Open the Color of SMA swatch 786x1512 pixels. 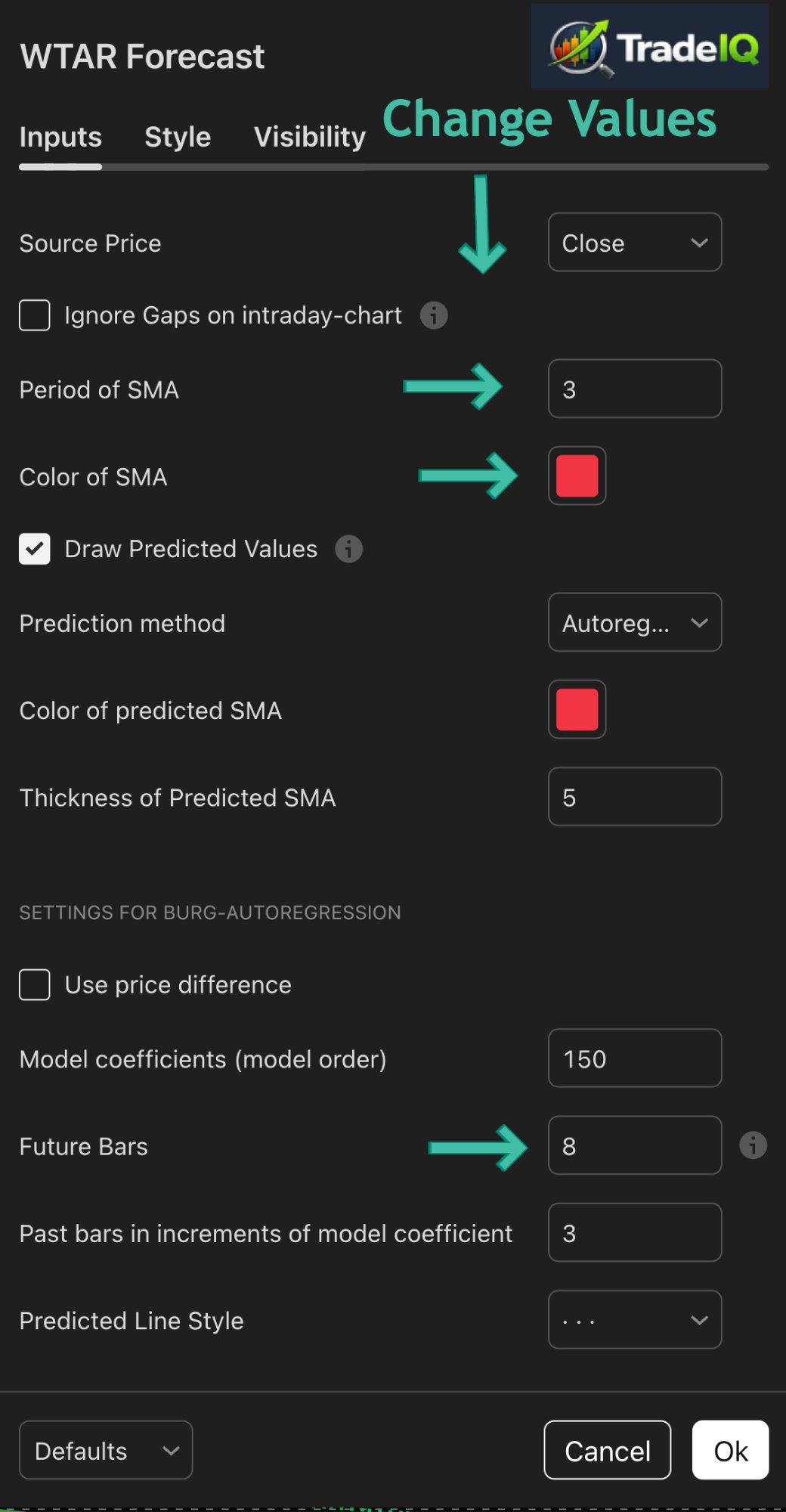tap(577, 476)
